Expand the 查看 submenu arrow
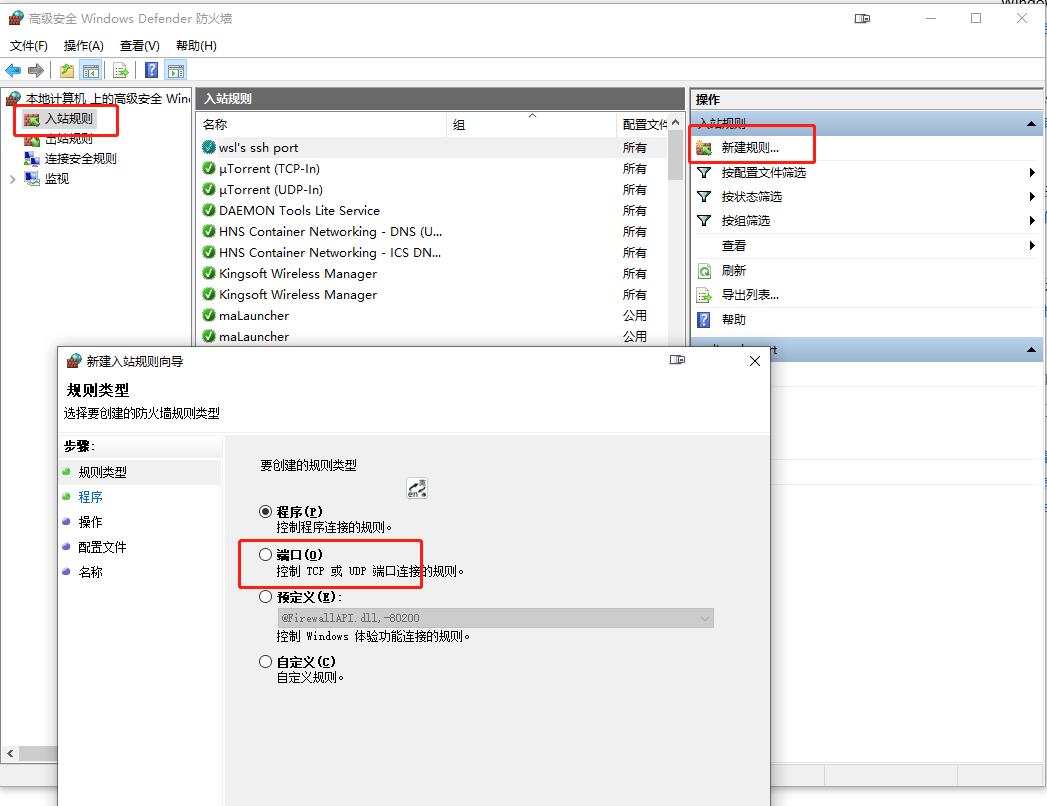Image resolution: width=1047 pixels, height=806 pixels. tap(1032, 246)
